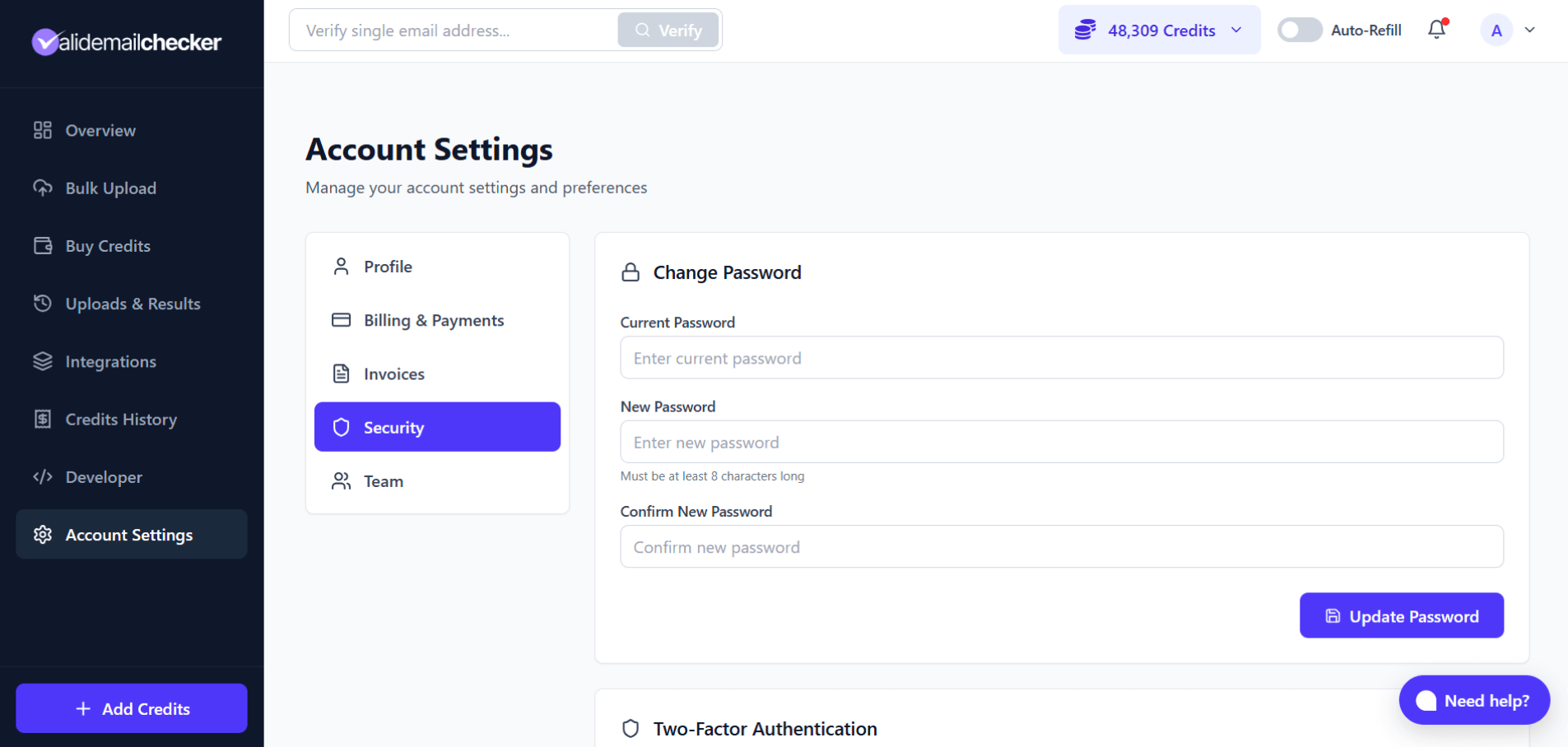Click the Add Credits button
Image resolution: width=1568 pixels, height=747 pixels.
click(131, 708)
